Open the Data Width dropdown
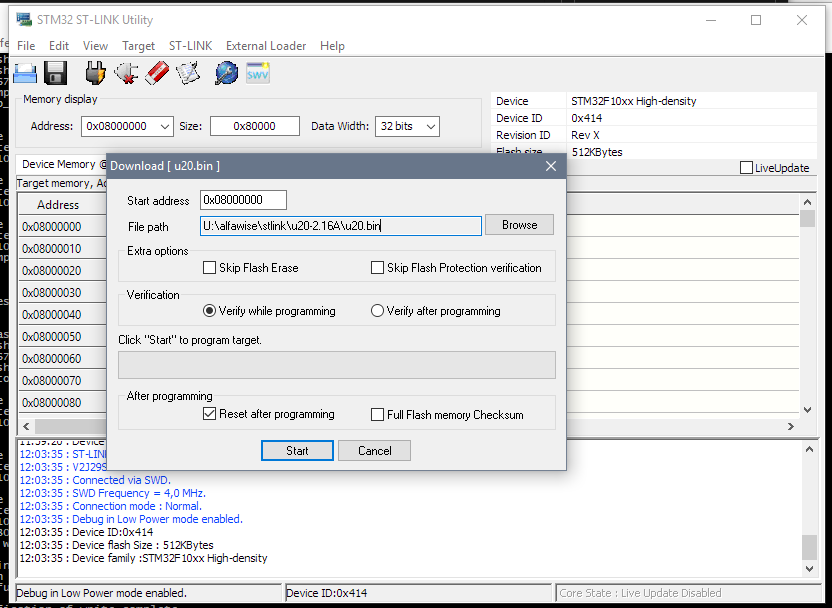The image size is (832, 608). click(431, 126)
